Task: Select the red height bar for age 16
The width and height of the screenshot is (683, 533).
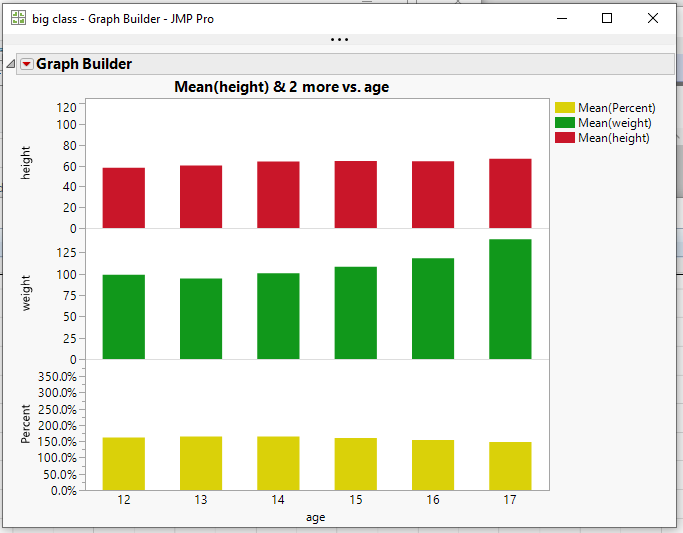Action: pos(433,194)
